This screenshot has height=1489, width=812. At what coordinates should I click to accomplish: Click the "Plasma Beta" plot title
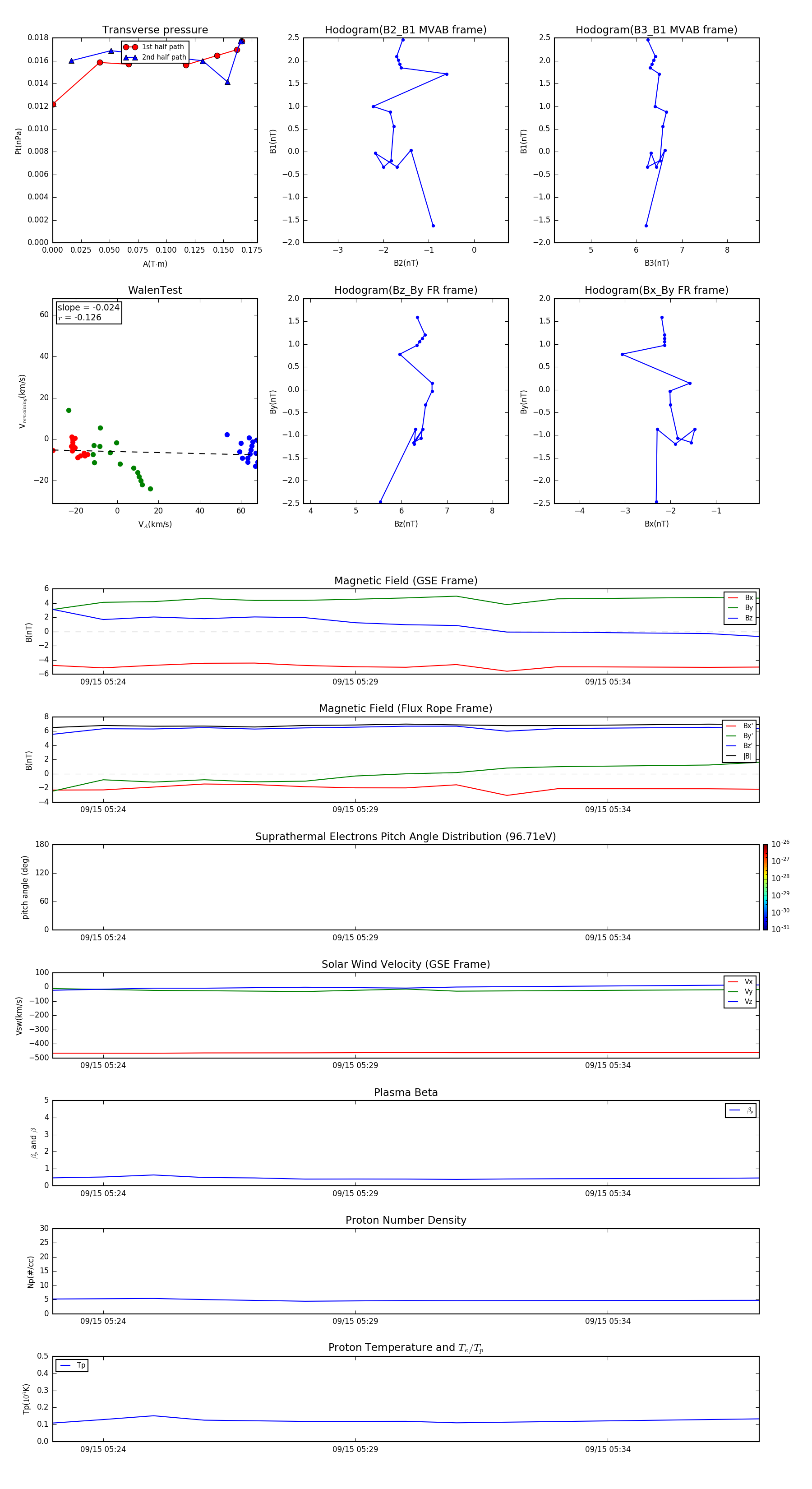click(x=406, y=1093)
